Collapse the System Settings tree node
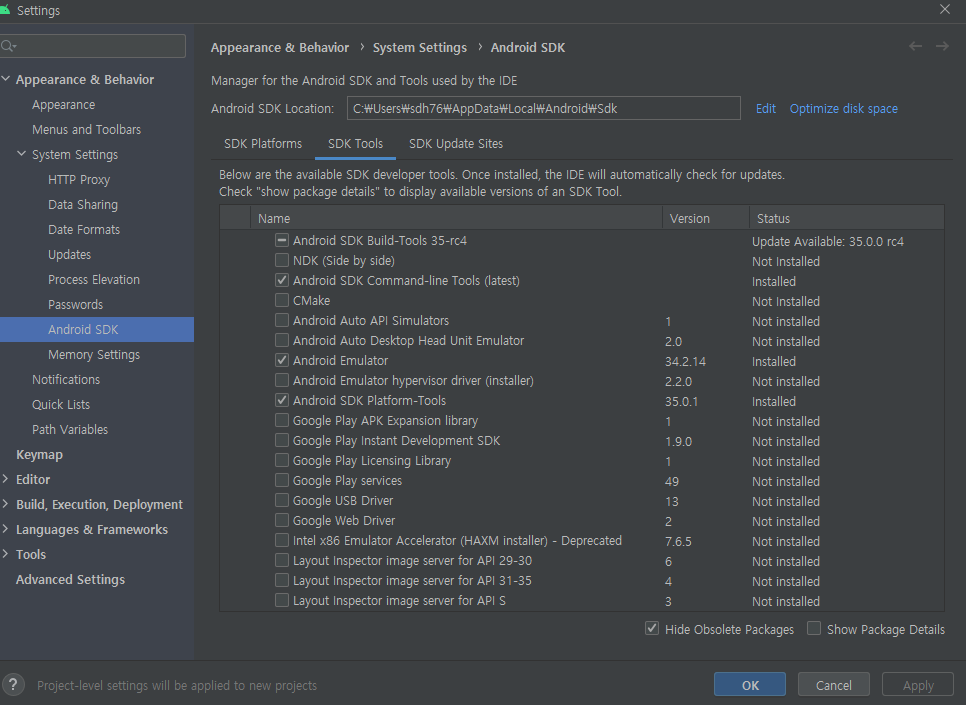 click(22, 153)
